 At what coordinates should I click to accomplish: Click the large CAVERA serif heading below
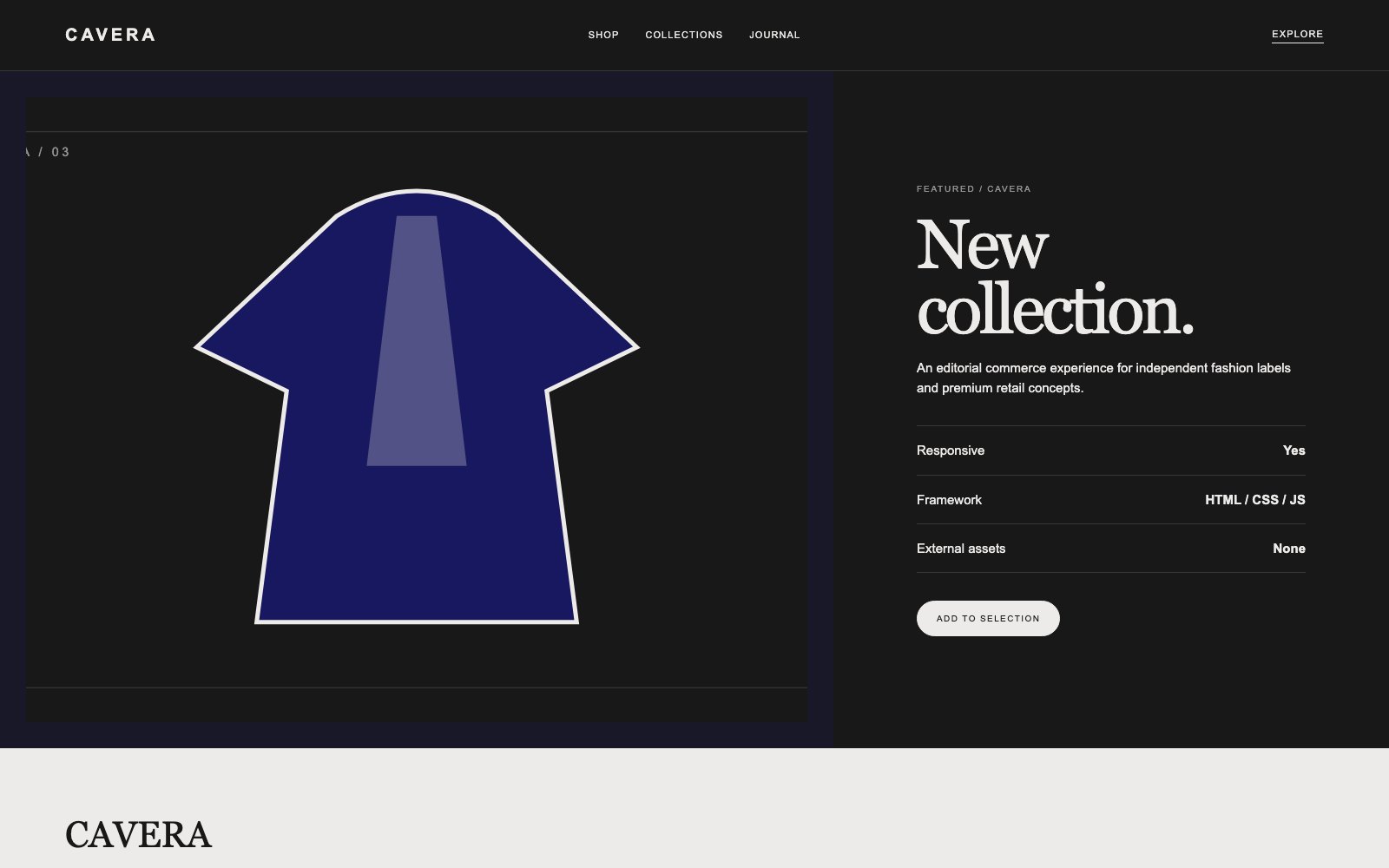pyautogui.click(x=138, y=835)
